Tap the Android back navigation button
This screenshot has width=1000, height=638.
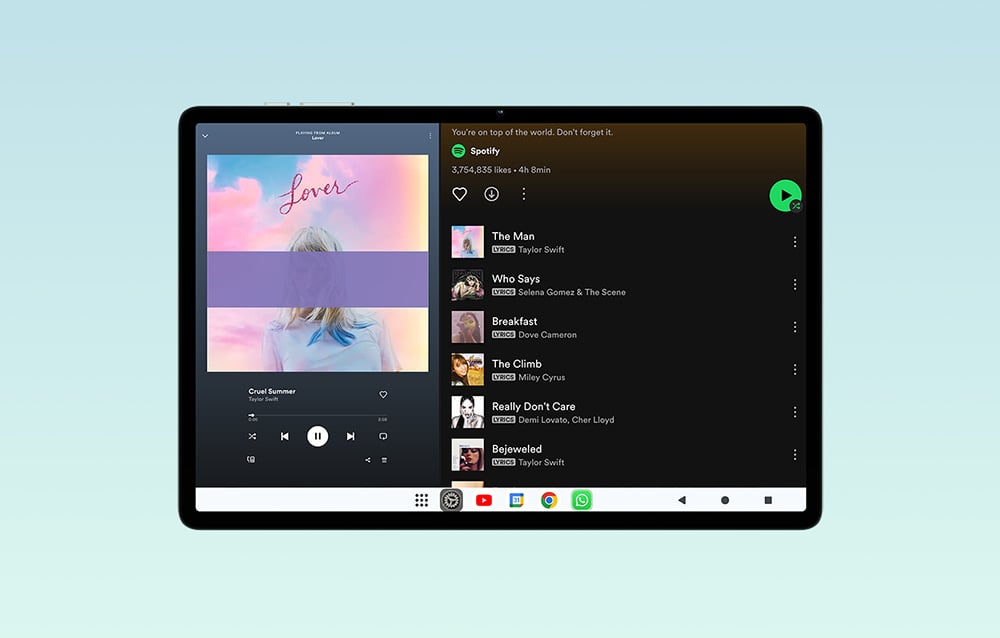(x=682, y=500)
